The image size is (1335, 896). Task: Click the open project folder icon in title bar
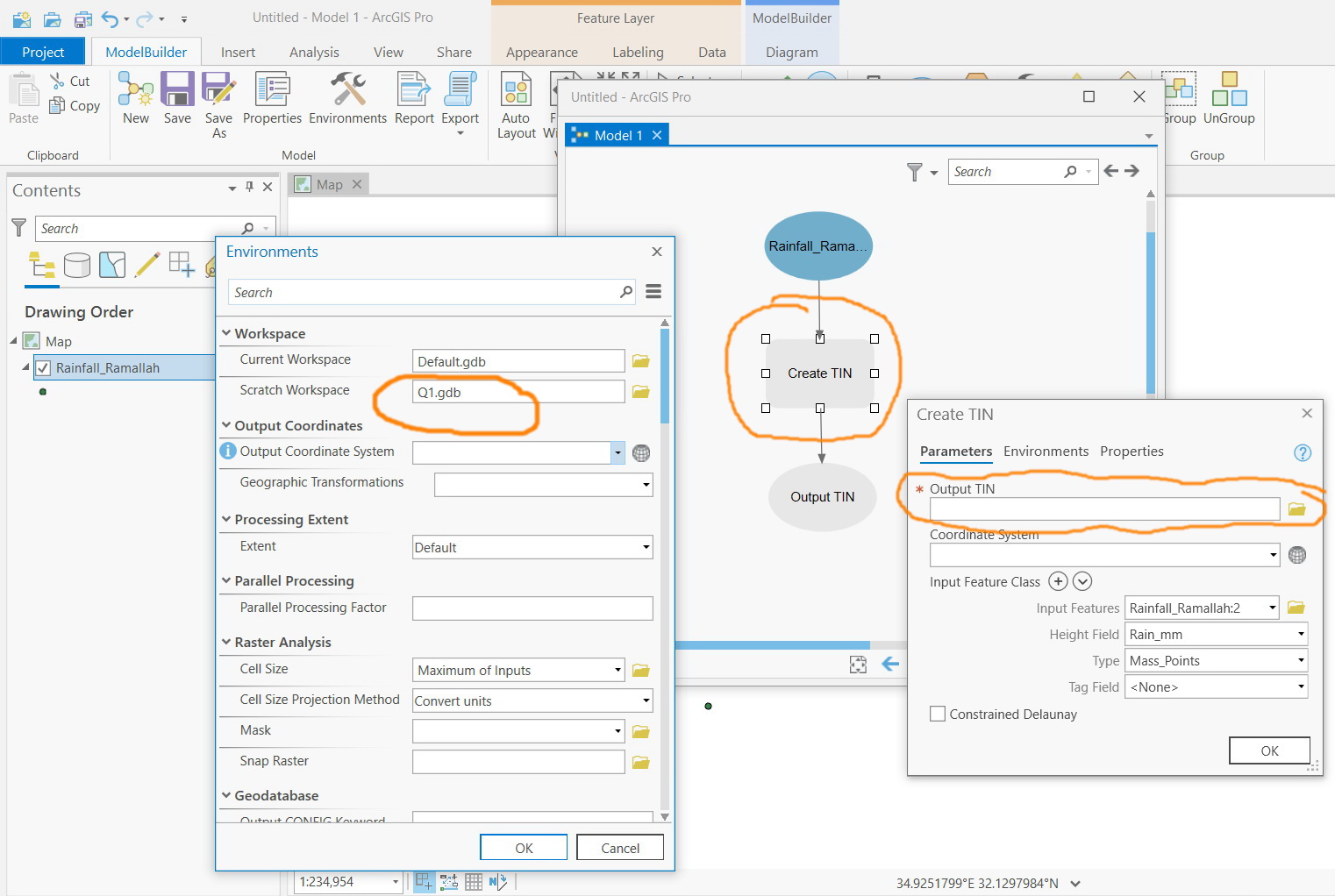53,18
